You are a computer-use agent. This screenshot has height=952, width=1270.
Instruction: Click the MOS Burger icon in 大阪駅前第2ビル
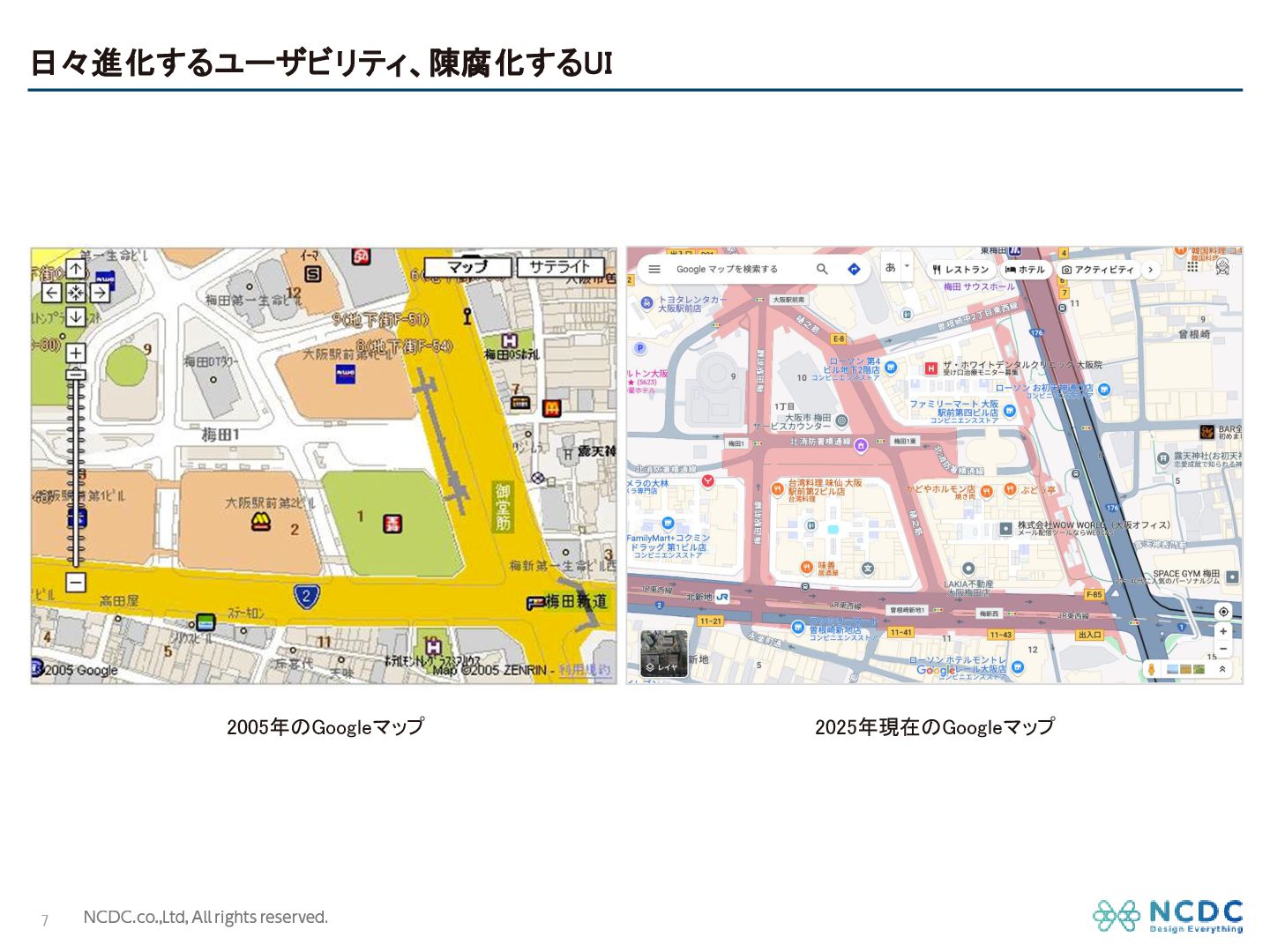pos(260,522)
